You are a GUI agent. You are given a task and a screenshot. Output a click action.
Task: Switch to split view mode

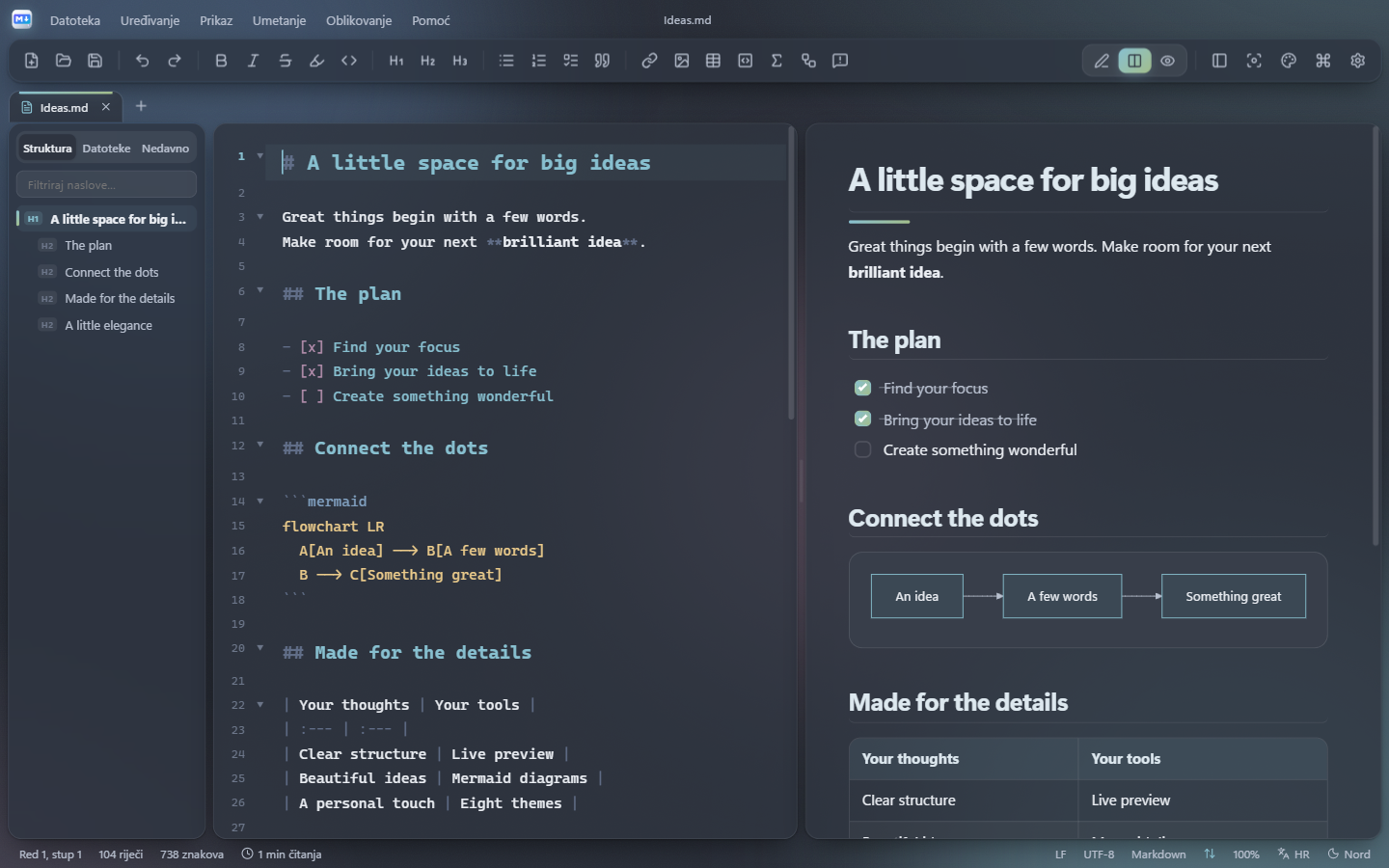(1134, 61)
